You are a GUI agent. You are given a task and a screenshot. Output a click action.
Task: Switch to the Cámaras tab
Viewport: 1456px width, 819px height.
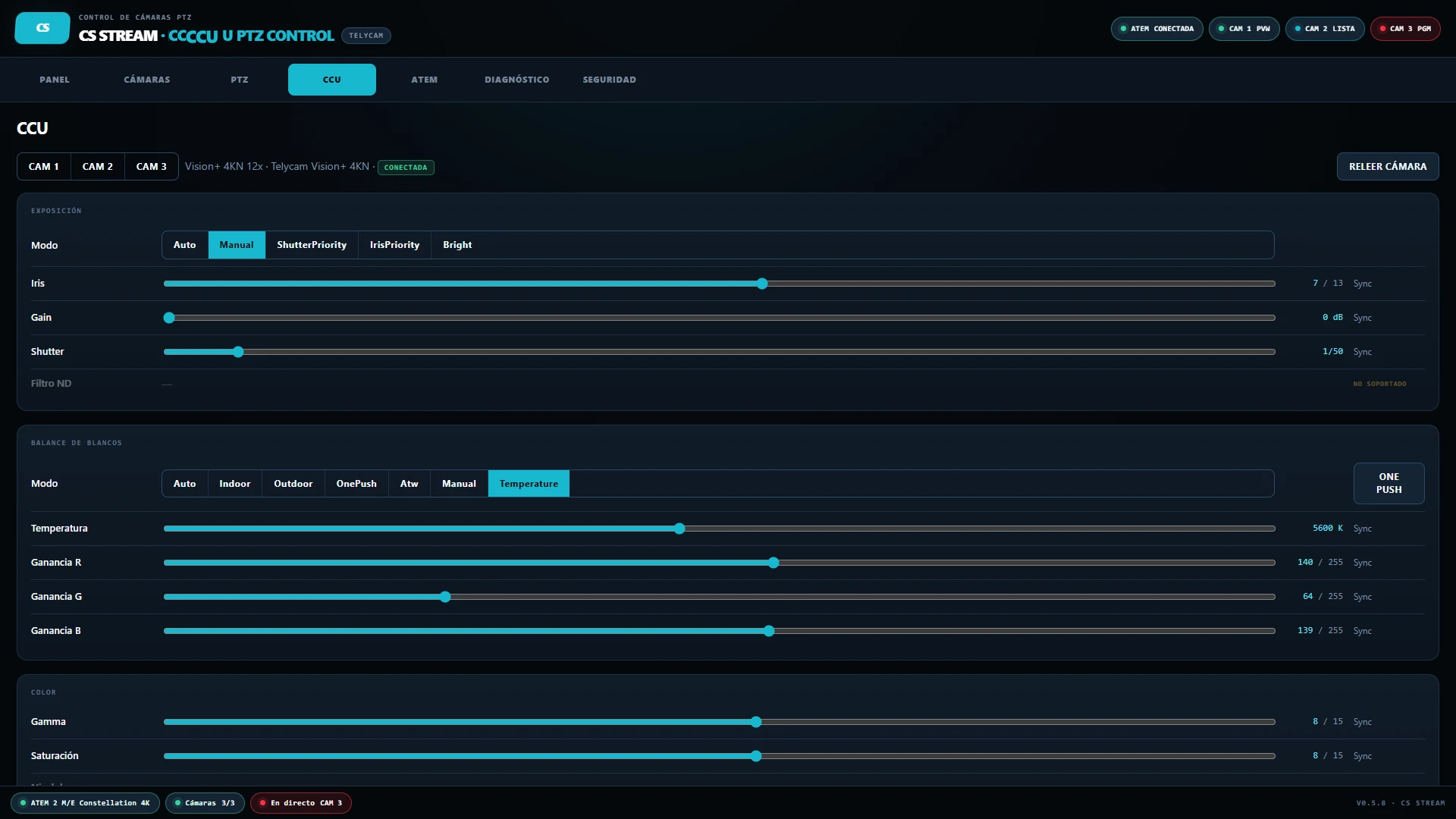(x=147, y=80)
